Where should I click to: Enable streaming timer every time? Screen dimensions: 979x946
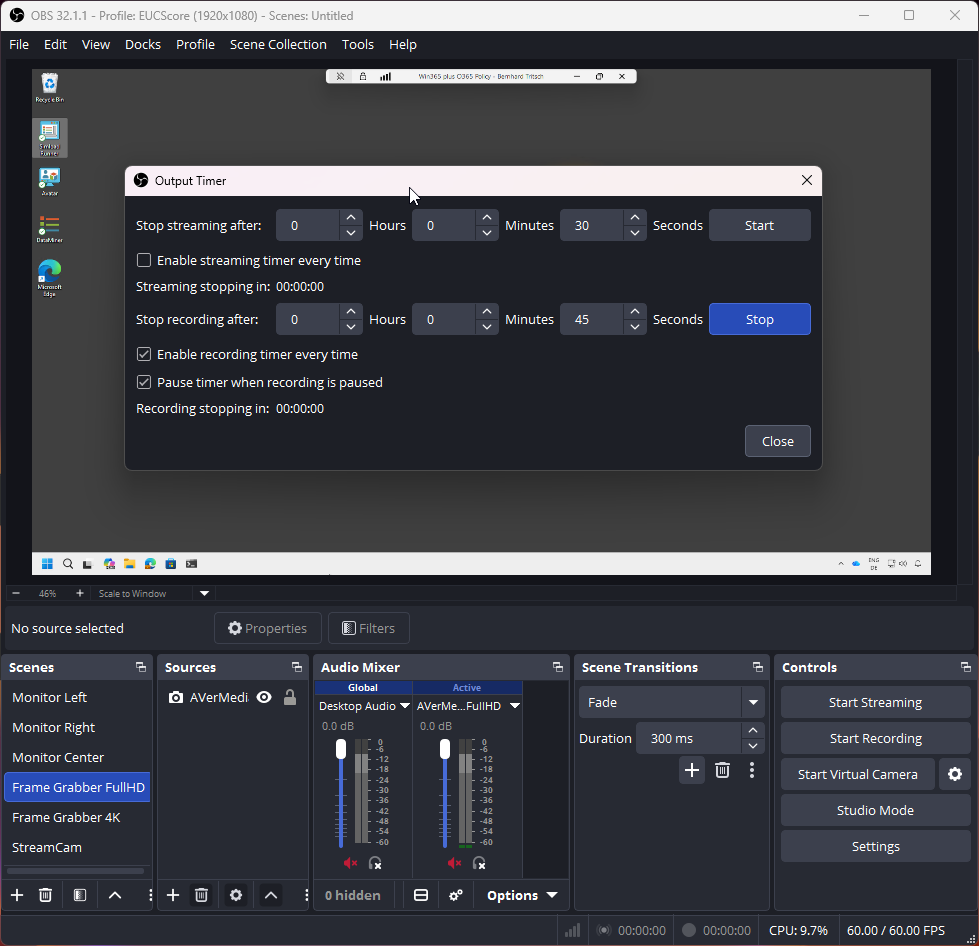pyautogui.click(x=143, y=259)
